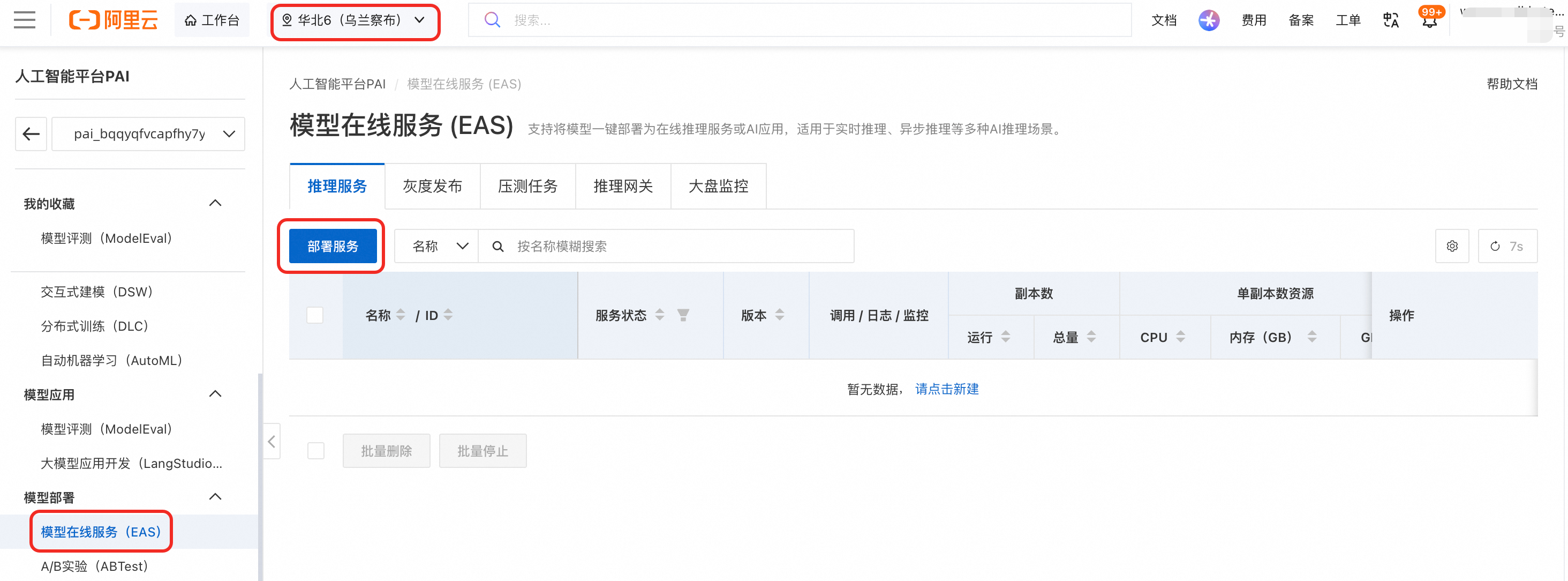Open notifications bell with 99+ badge
1568x581 pixels.
[1430, 19]
